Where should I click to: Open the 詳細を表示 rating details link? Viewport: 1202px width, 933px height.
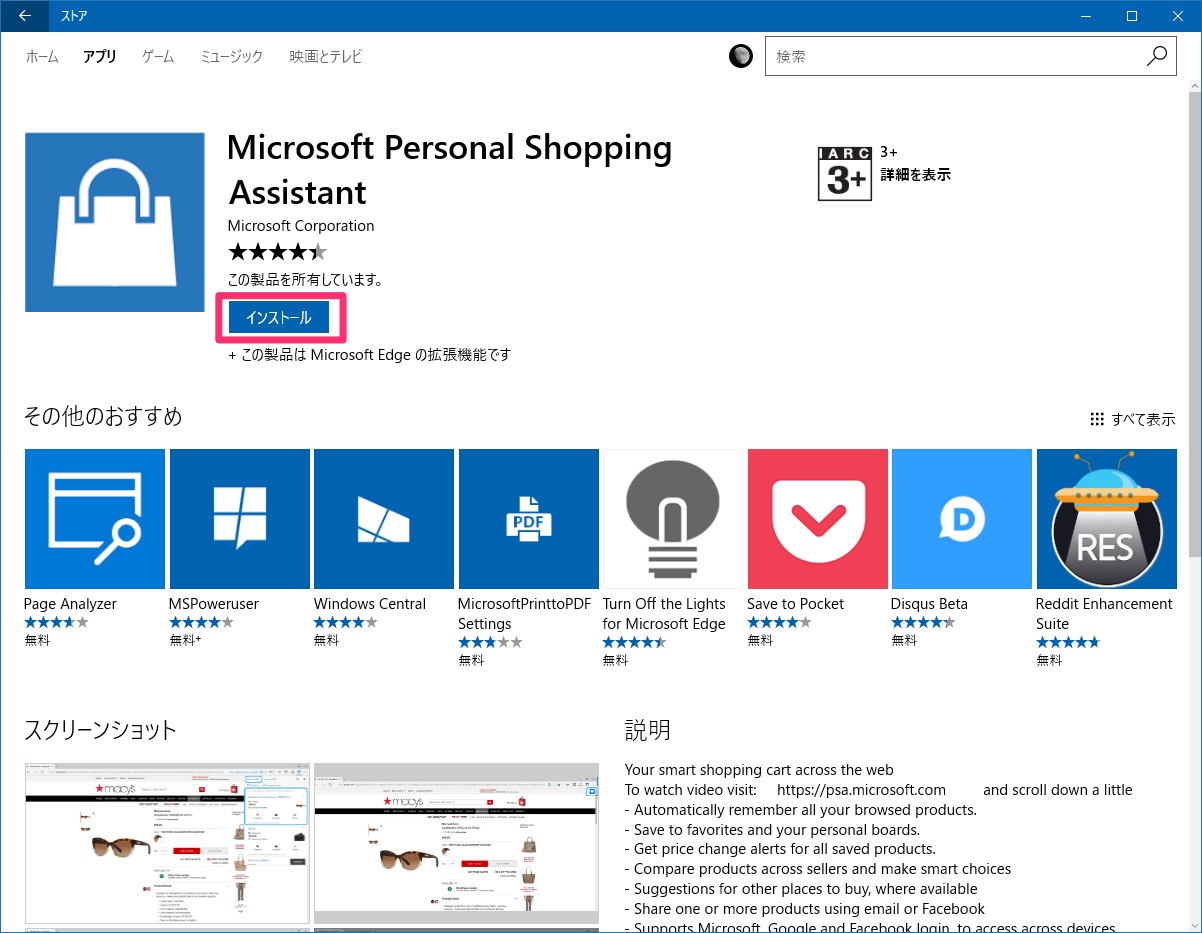point(915,175)
